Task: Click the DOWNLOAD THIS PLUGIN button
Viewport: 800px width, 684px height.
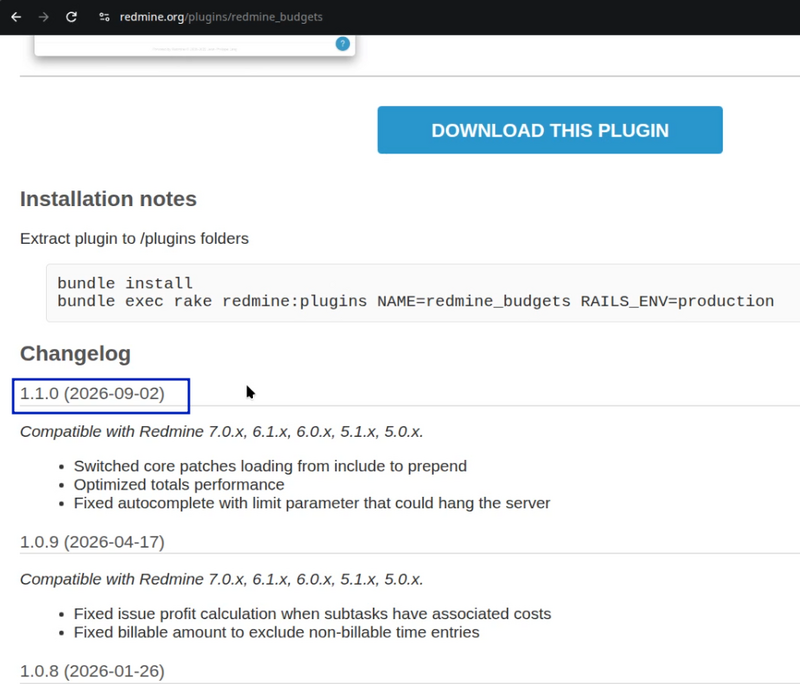Action: (x=550, y=130)
